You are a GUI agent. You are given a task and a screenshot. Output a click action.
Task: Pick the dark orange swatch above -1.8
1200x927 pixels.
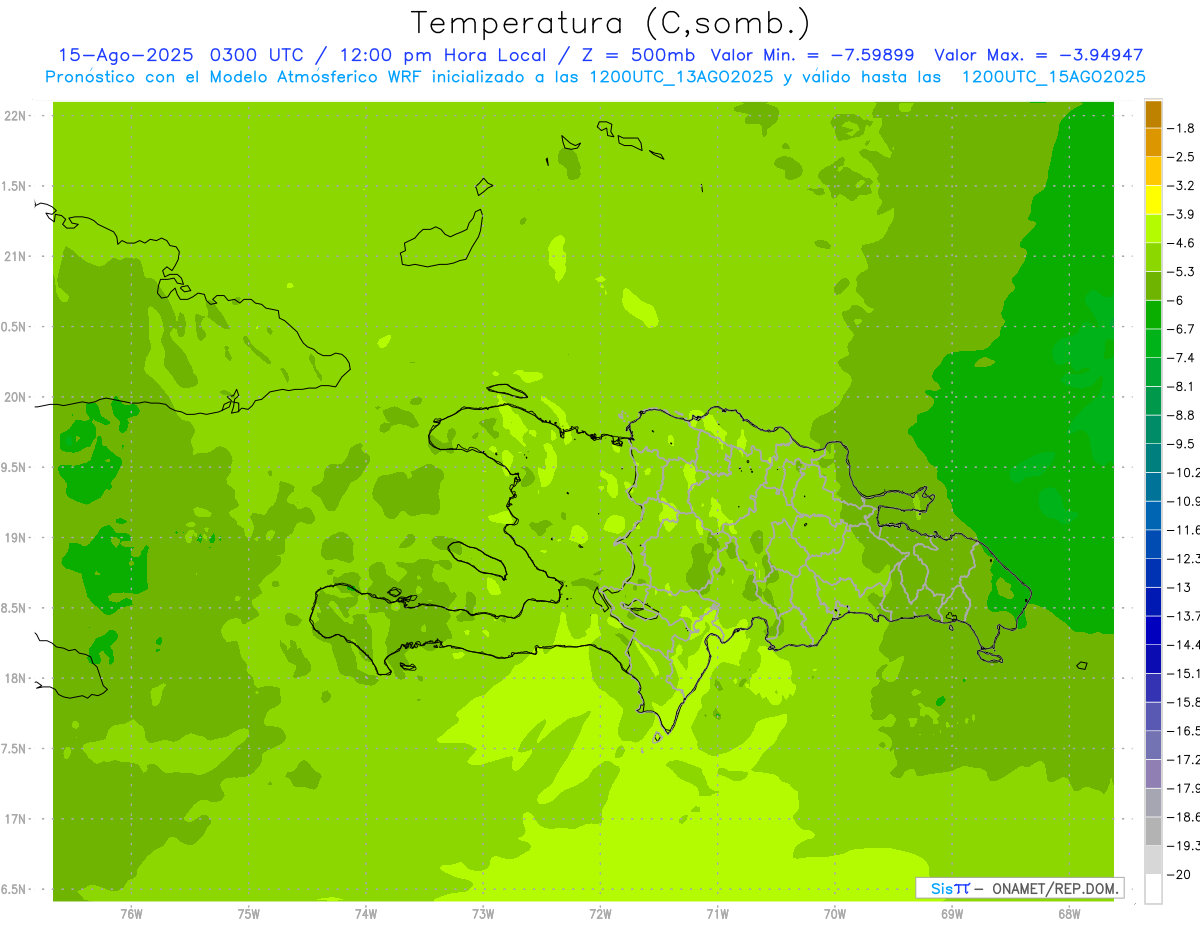pos(1153,114)
